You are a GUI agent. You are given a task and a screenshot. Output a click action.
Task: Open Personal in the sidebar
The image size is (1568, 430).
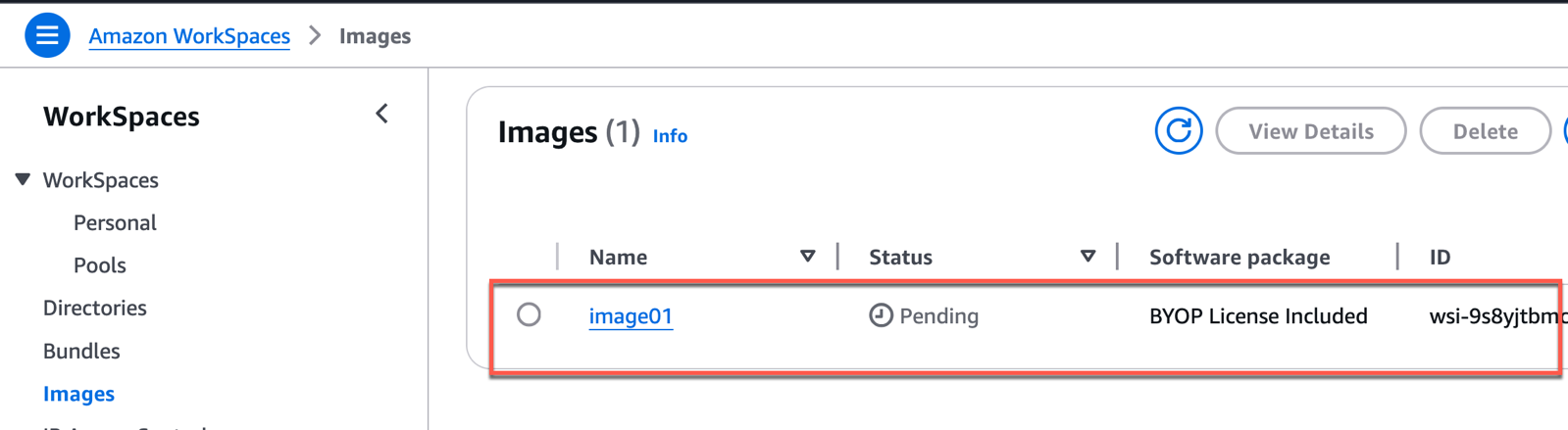[115, 222]
